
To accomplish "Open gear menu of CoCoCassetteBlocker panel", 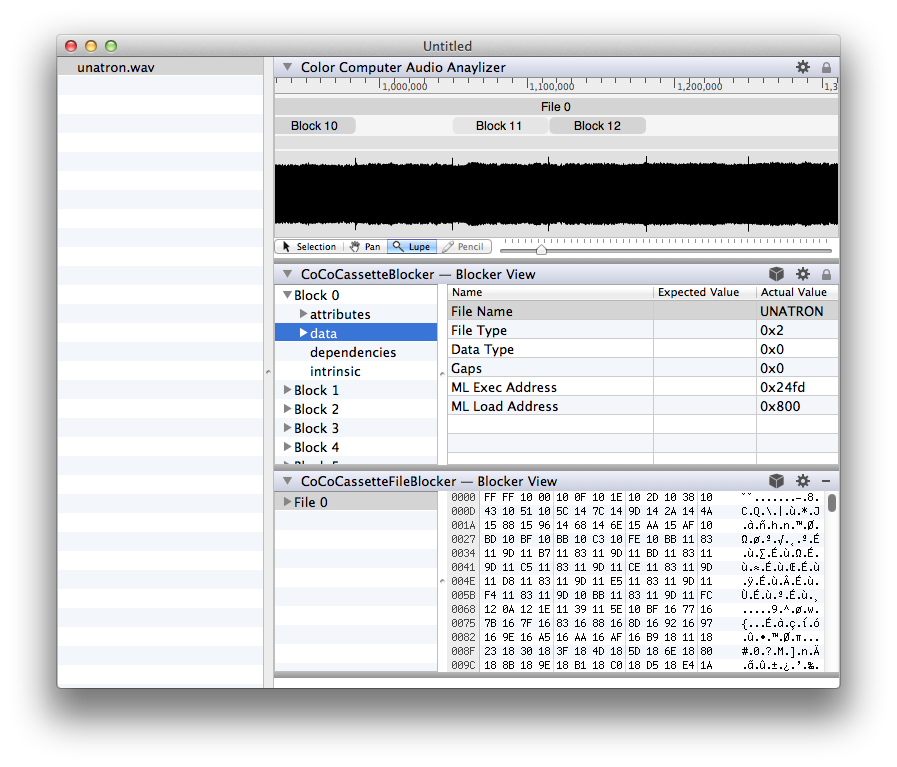I will point(803,275).
